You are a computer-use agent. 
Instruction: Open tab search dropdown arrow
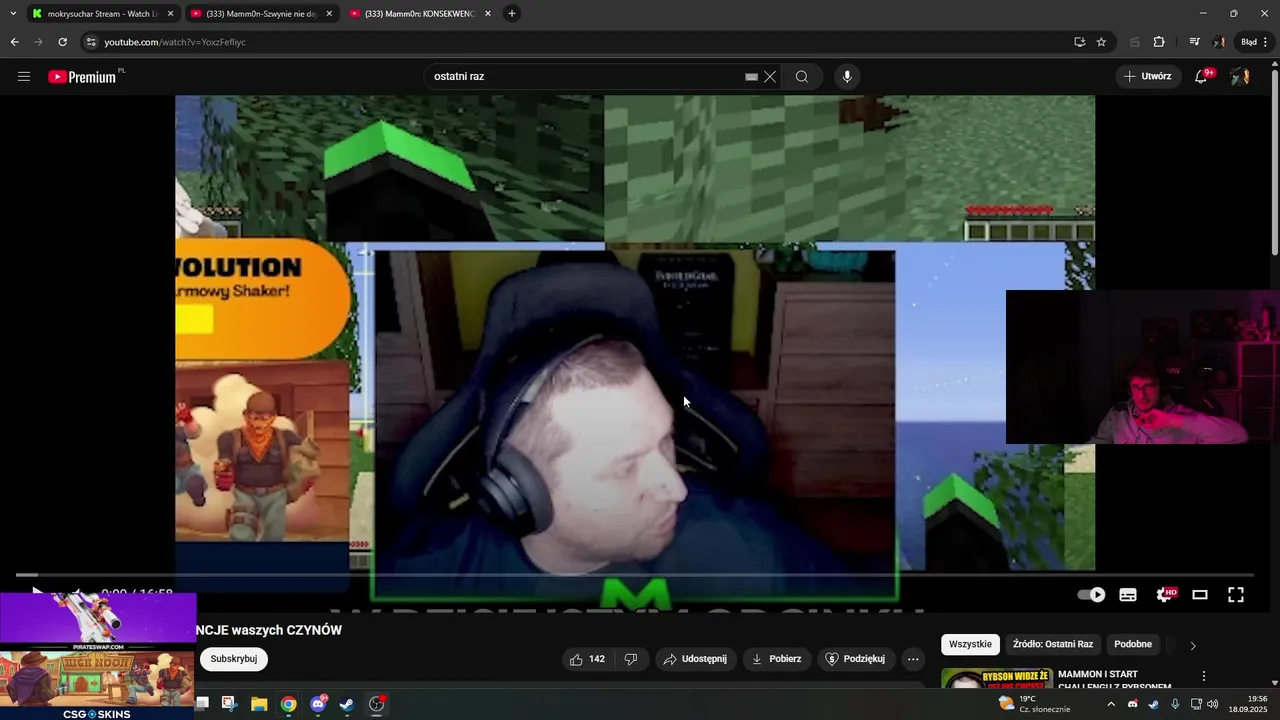(13, 13)
